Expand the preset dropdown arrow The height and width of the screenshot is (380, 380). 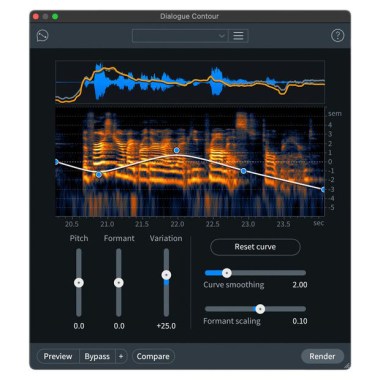222,36
